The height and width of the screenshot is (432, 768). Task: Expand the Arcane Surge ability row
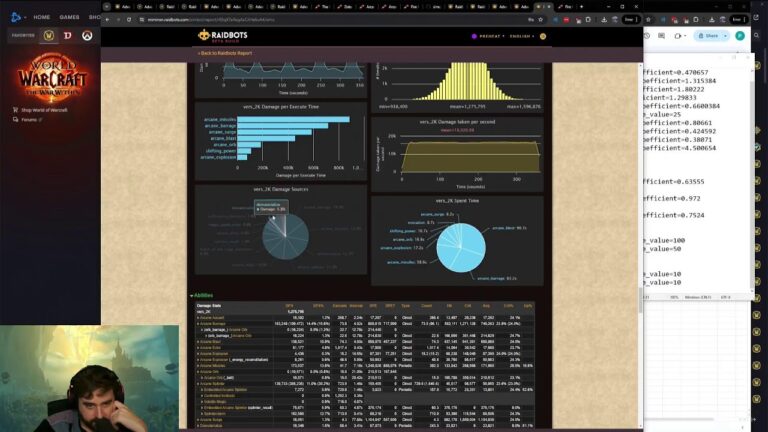pyautogui.click(x=210, y=419)
